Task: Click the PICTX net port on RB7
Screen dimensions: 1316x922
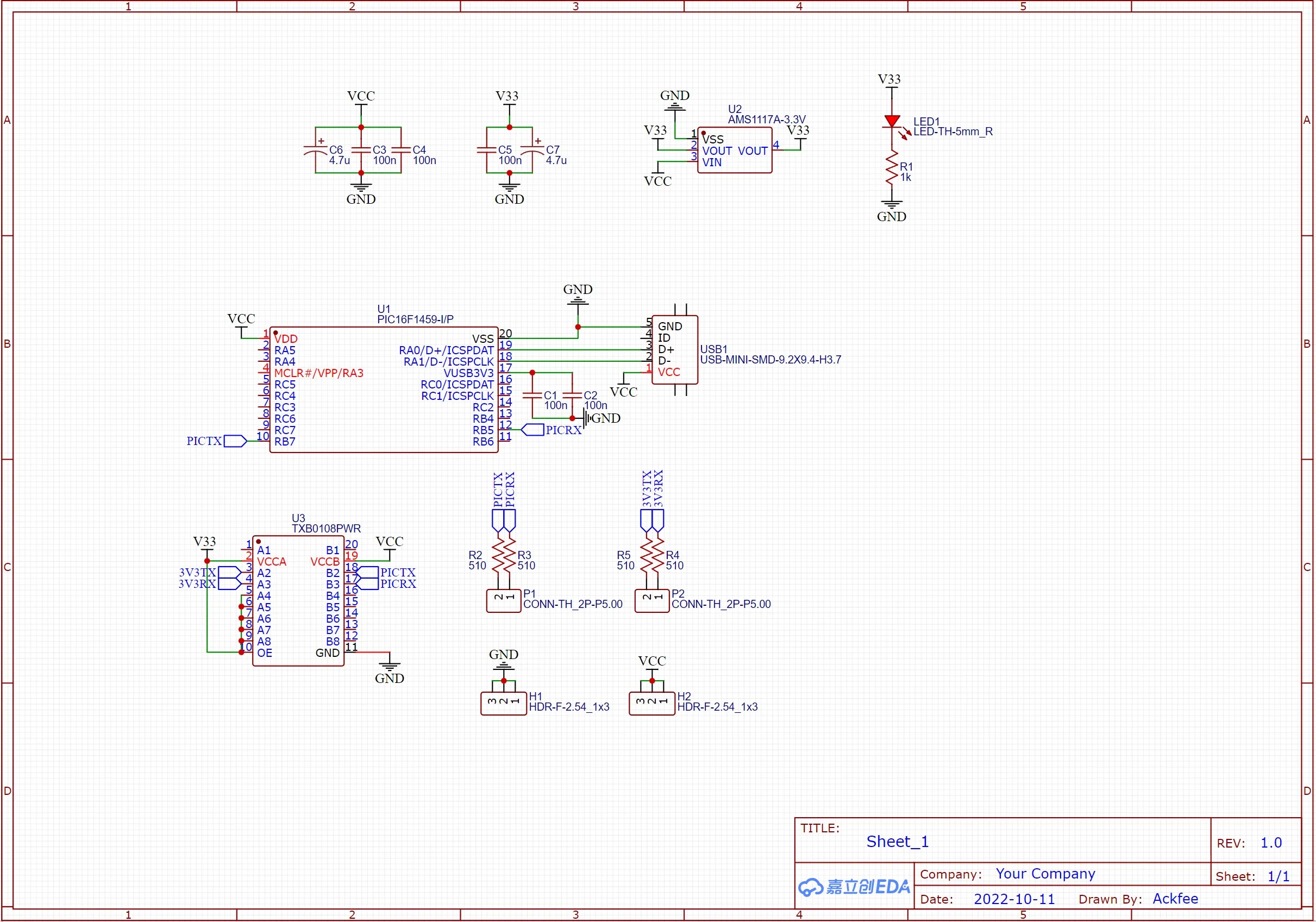Action: pyautogui.click(x=235, y=441)
